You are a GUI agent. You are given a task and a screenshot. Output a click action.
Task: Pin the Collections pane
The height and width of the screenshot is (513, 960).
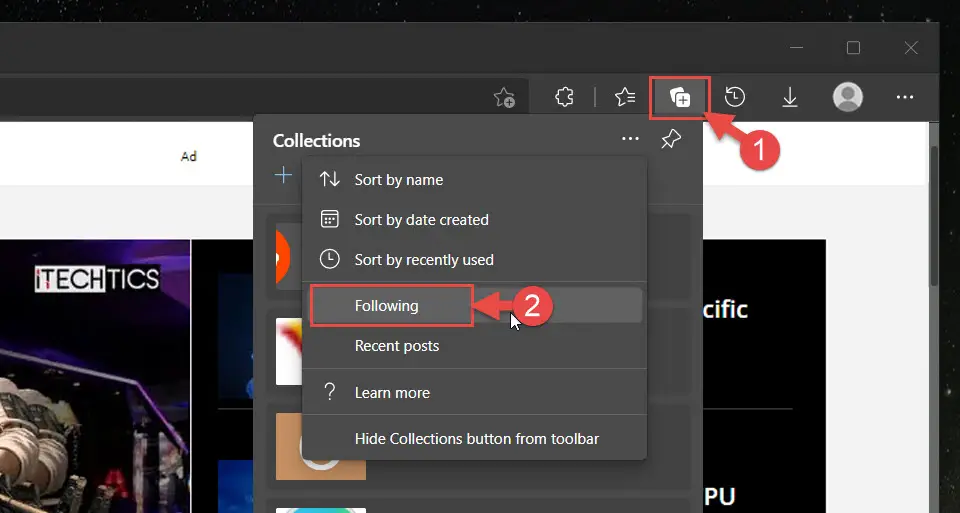click(x=671, y=140)
